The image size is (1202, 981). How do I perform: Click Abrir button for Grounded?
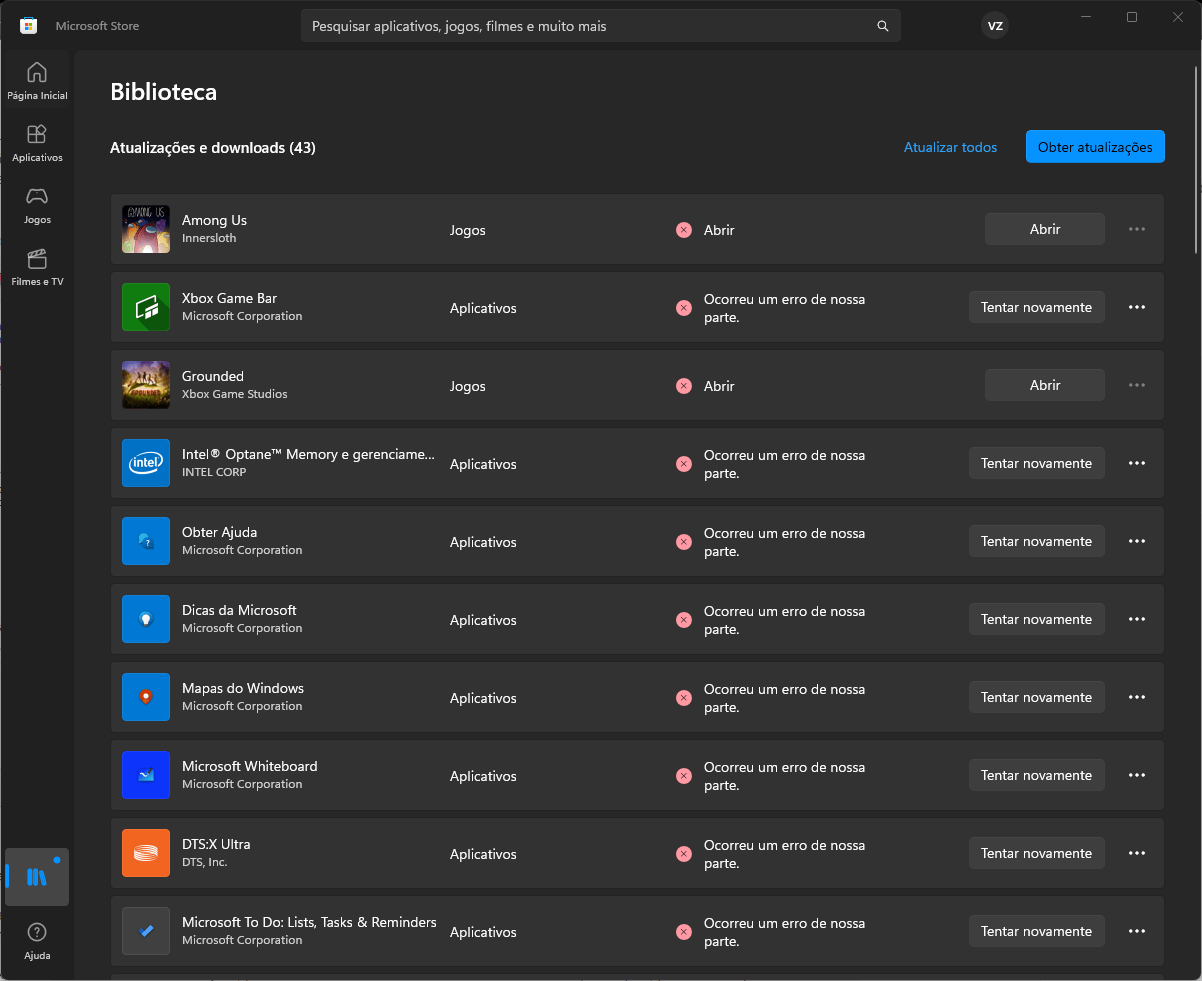(x=1044, y=385)
